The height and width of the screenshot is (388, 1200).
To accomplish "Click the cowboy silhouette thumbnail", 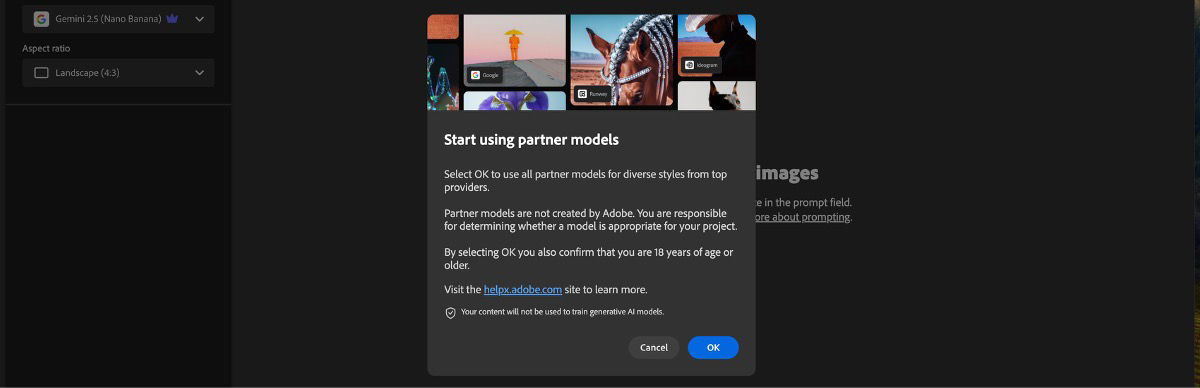I will pyautogui.click(x=716, y=45).
